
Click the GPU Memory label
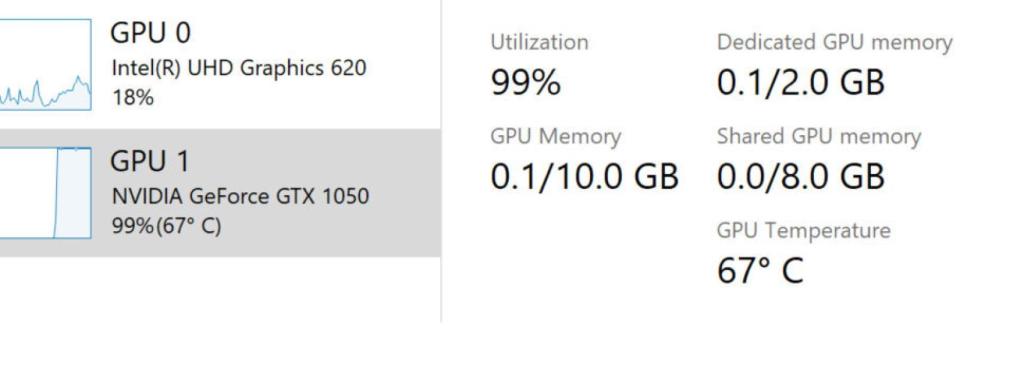coord(556,136)
